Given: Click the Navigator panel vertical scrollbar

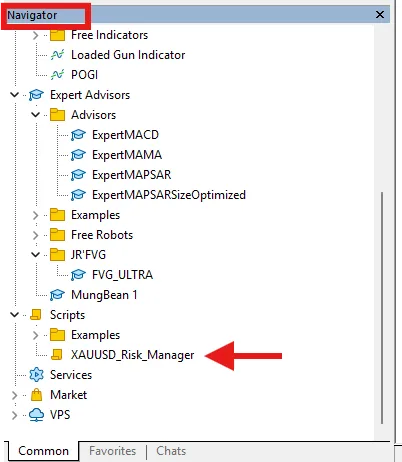Looking at the screenshot, I should coord(382,307).
